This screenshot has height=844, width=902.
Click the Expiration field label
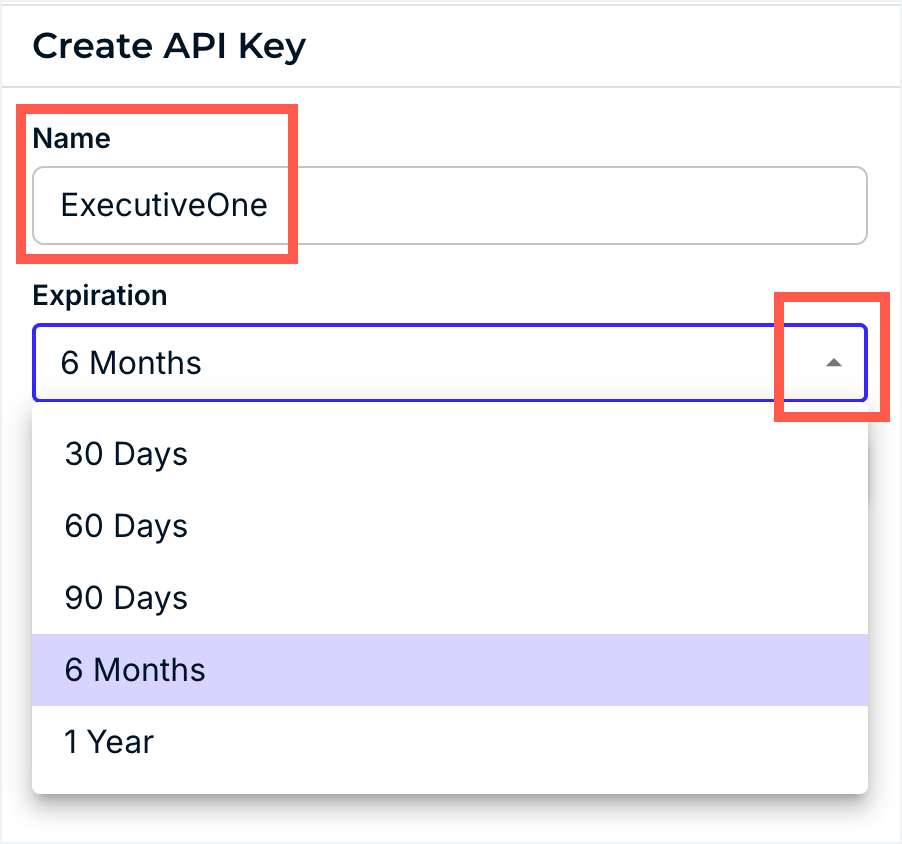coord(99,296)
